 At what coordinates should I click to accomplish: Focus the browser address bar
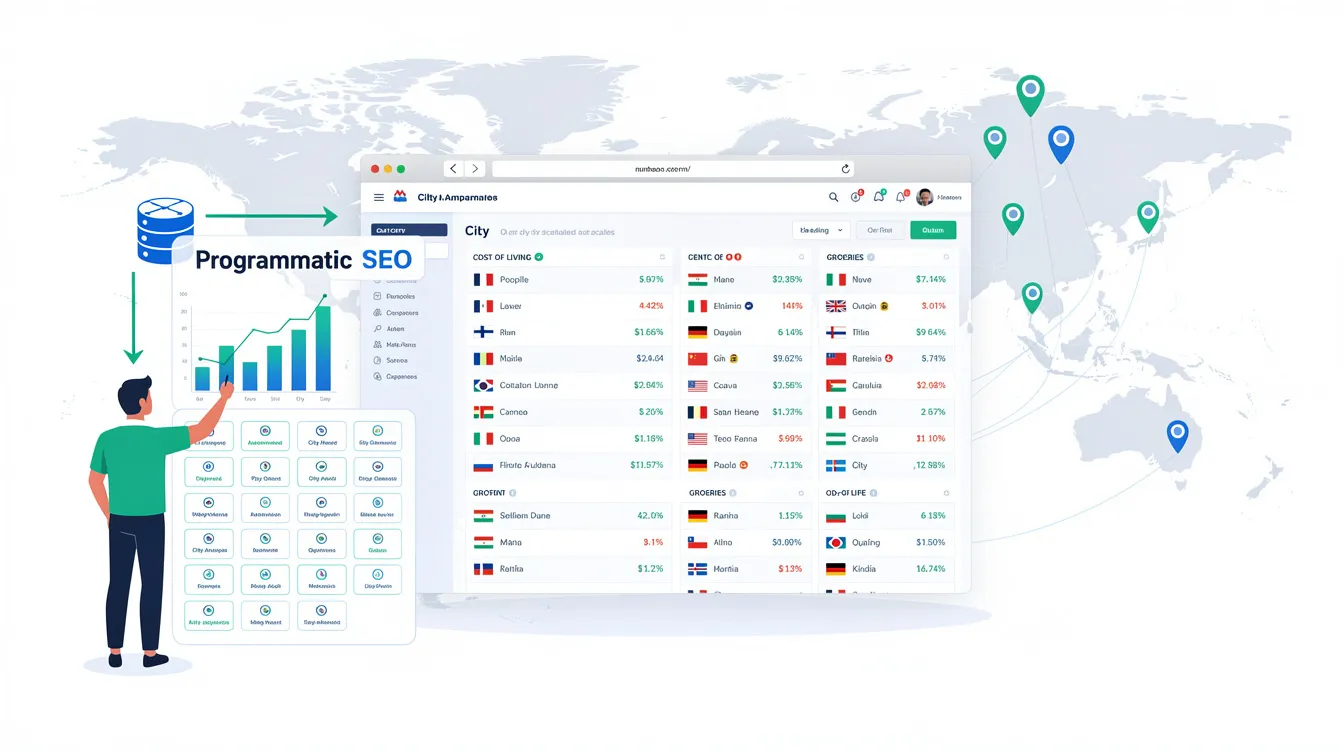673,169
